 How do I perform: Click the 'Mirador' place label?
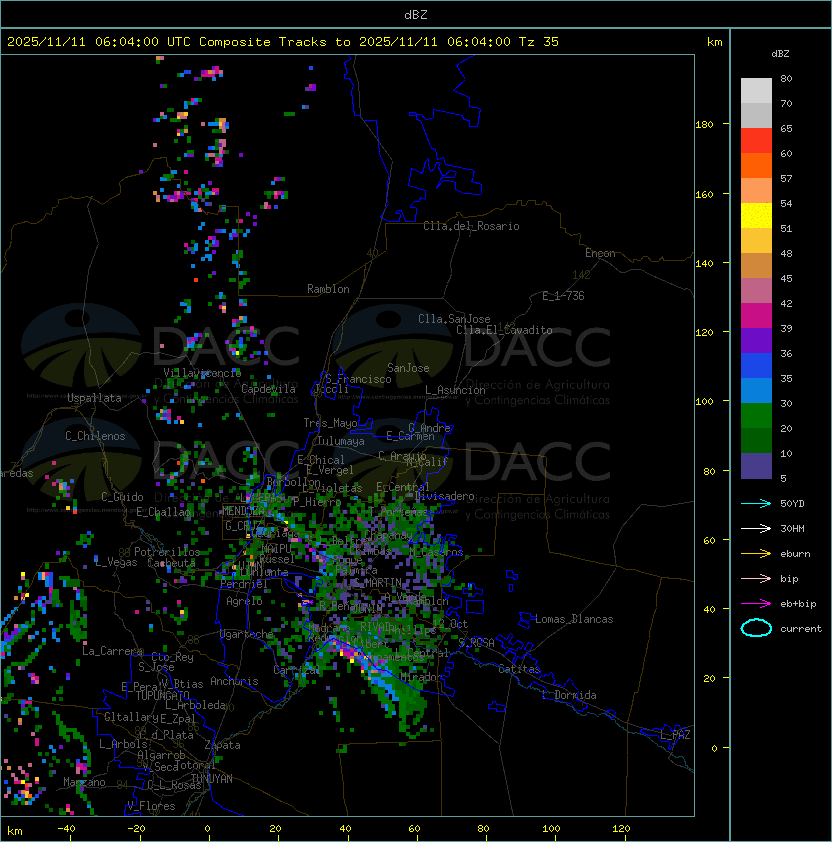tap(422, 677)
